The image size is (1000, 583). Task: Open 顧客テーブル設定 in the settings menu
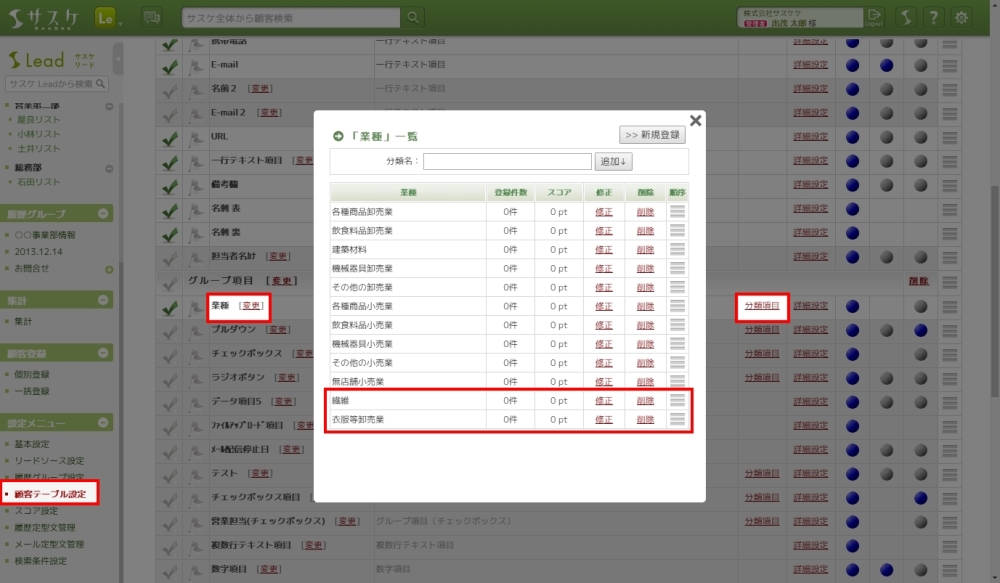[56, 494]
